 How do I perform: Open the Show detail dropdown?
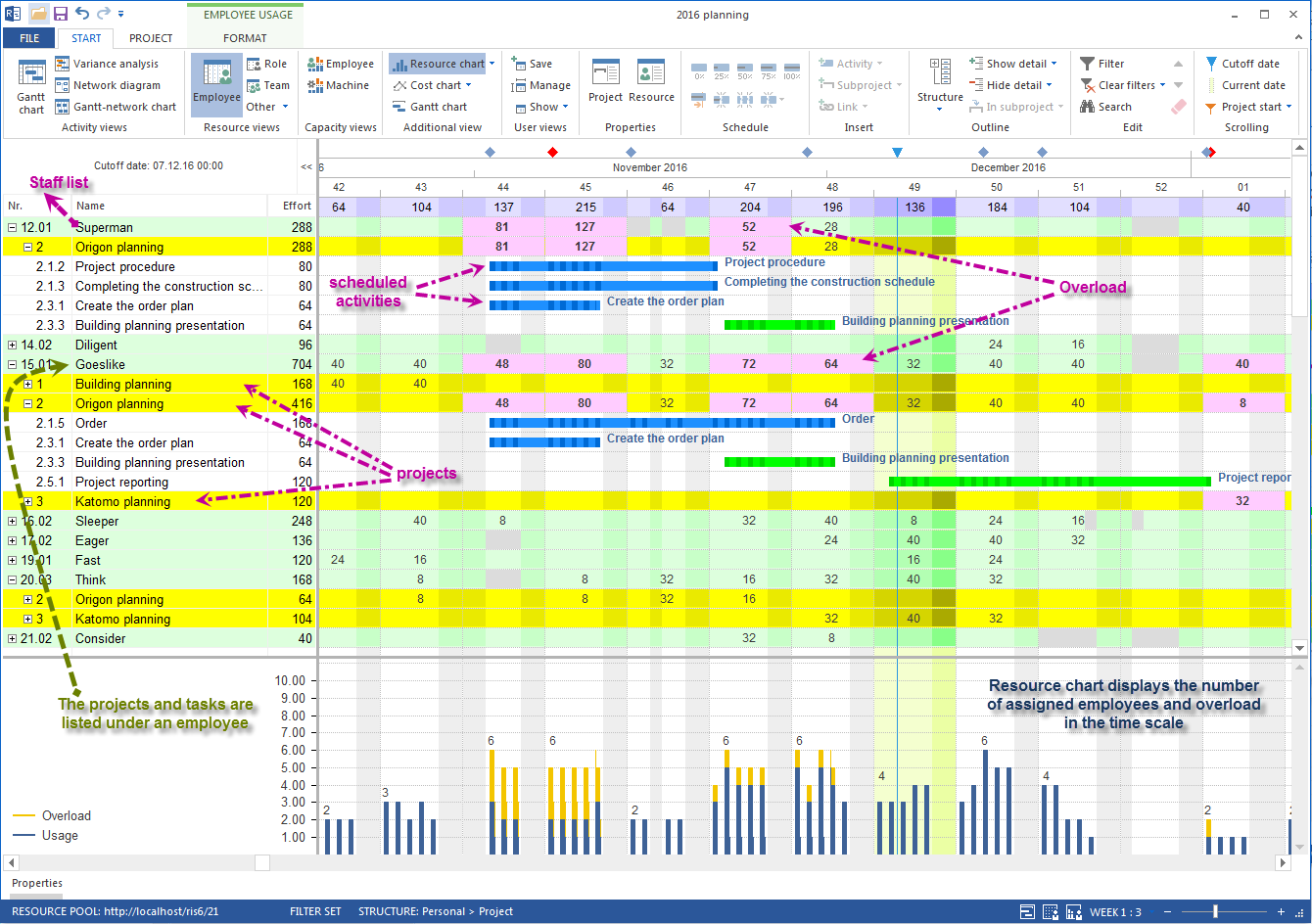pos(1011,64)
